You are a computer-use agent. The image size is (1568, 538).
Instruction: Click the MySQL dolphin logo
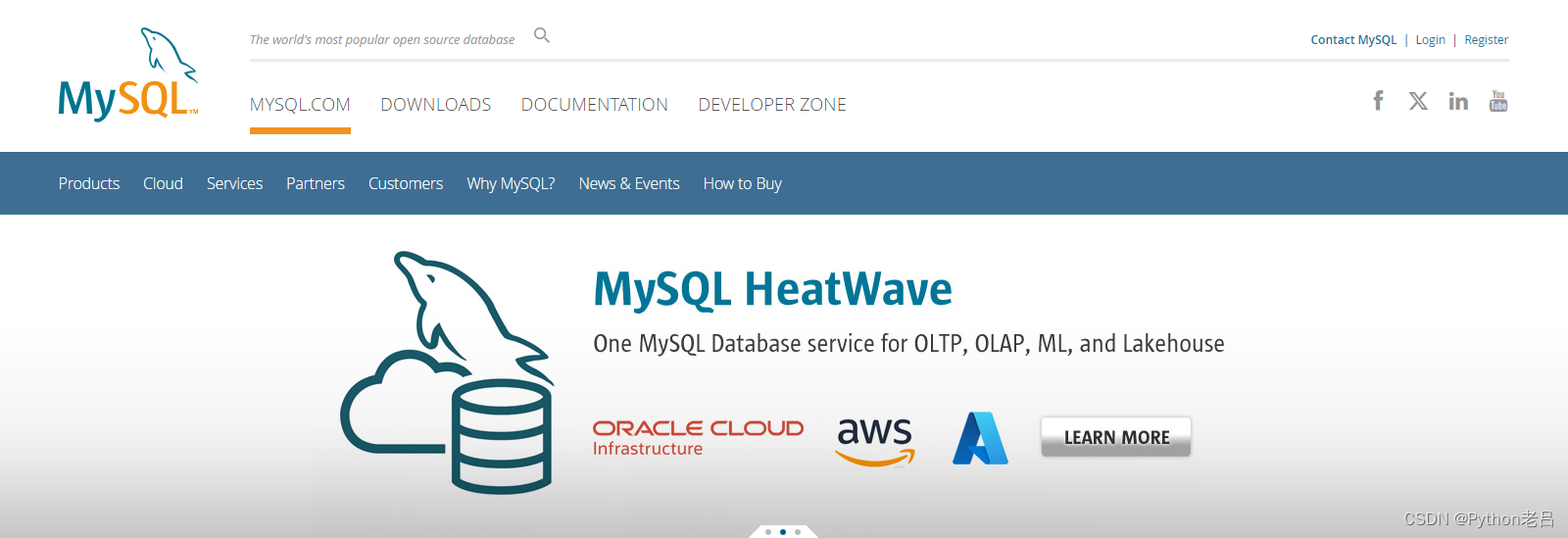pyautogui.click(x=128, y=74)
